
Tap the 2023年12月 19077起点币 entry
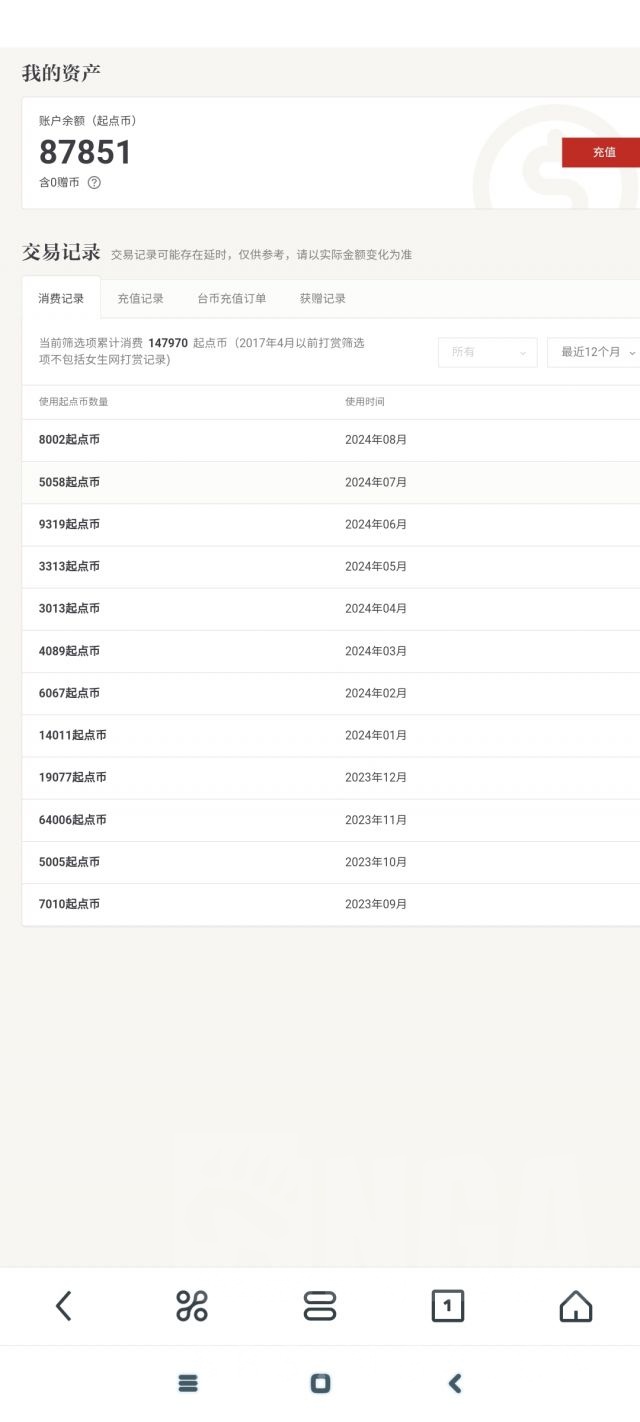[330, 777]
